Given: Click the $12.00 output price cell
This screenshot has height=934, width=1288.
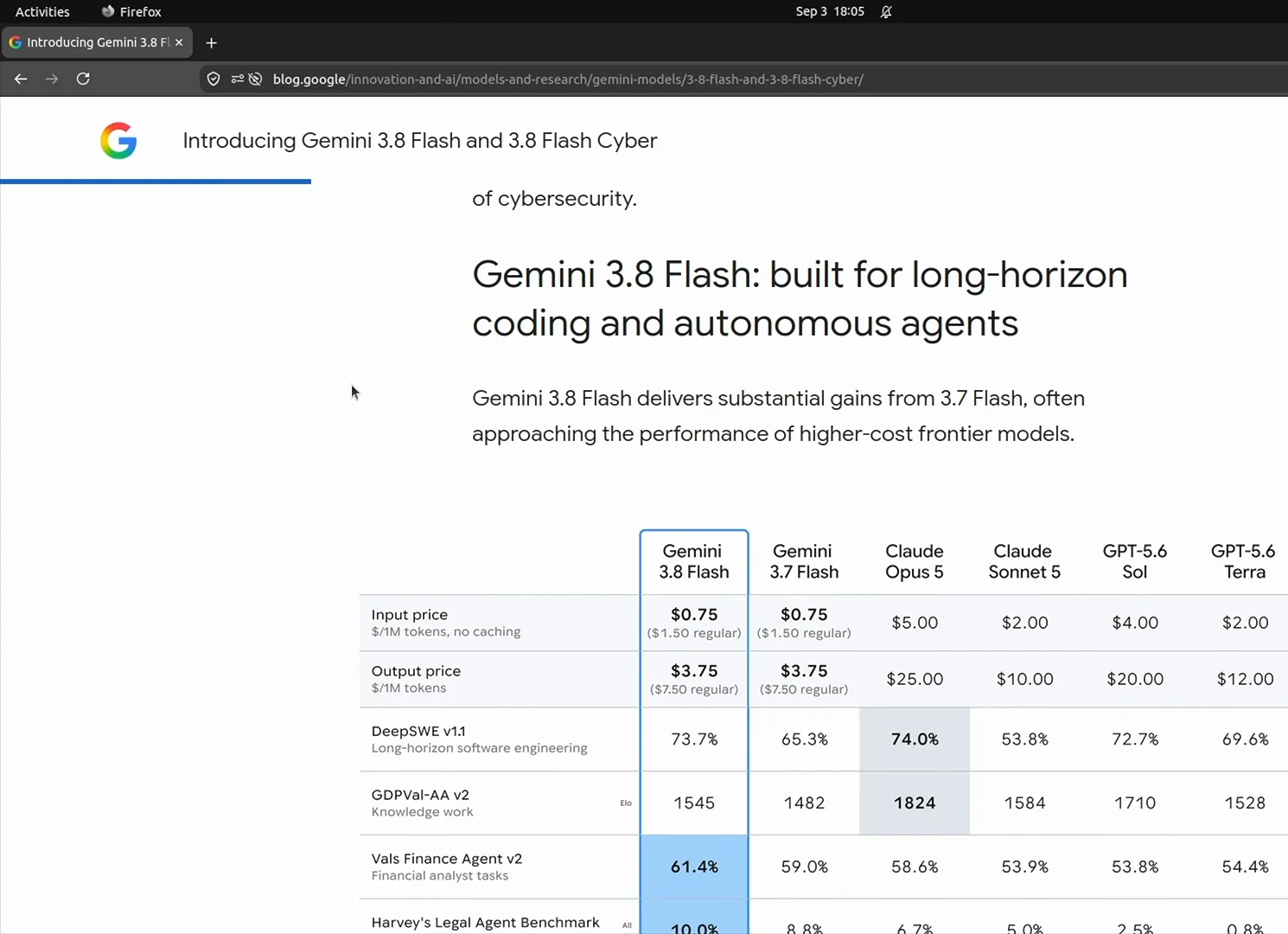Looking at the screenshot, I should (x=1245, y=679).
